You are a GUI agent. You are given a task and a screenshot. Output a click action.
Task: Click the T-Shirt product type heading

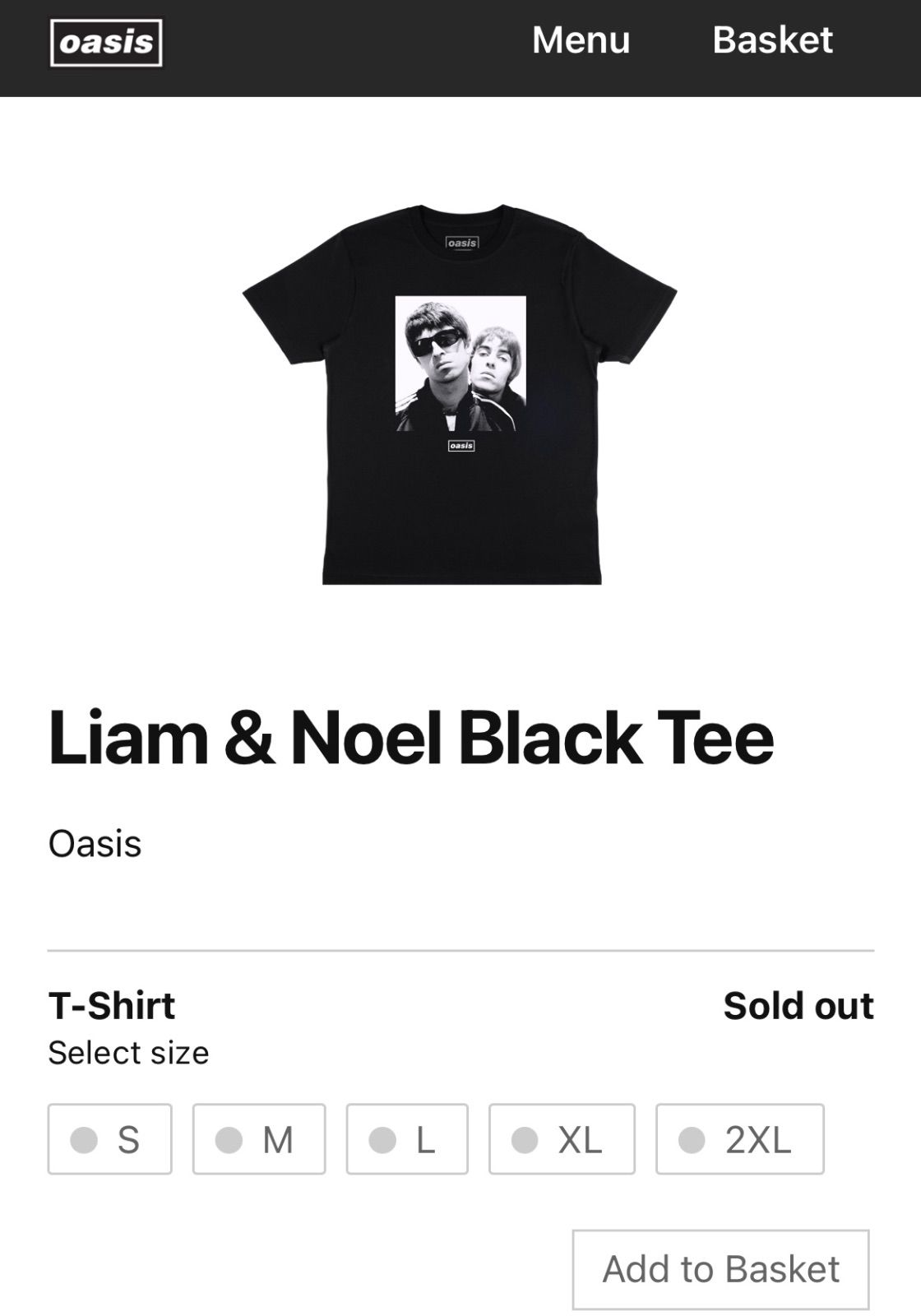point(112,1006)
